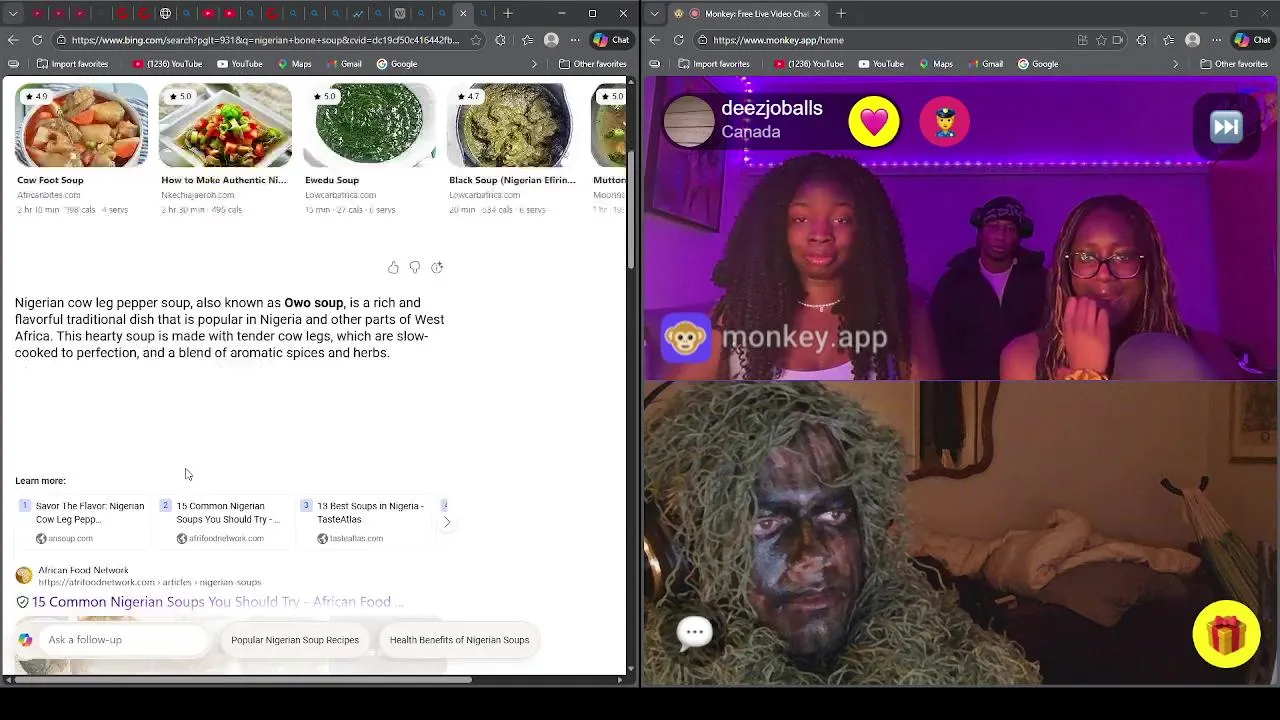Open Extensions in the Monkey window
The width and height of the screenshot is (1280, 720).
point(1142,40)
